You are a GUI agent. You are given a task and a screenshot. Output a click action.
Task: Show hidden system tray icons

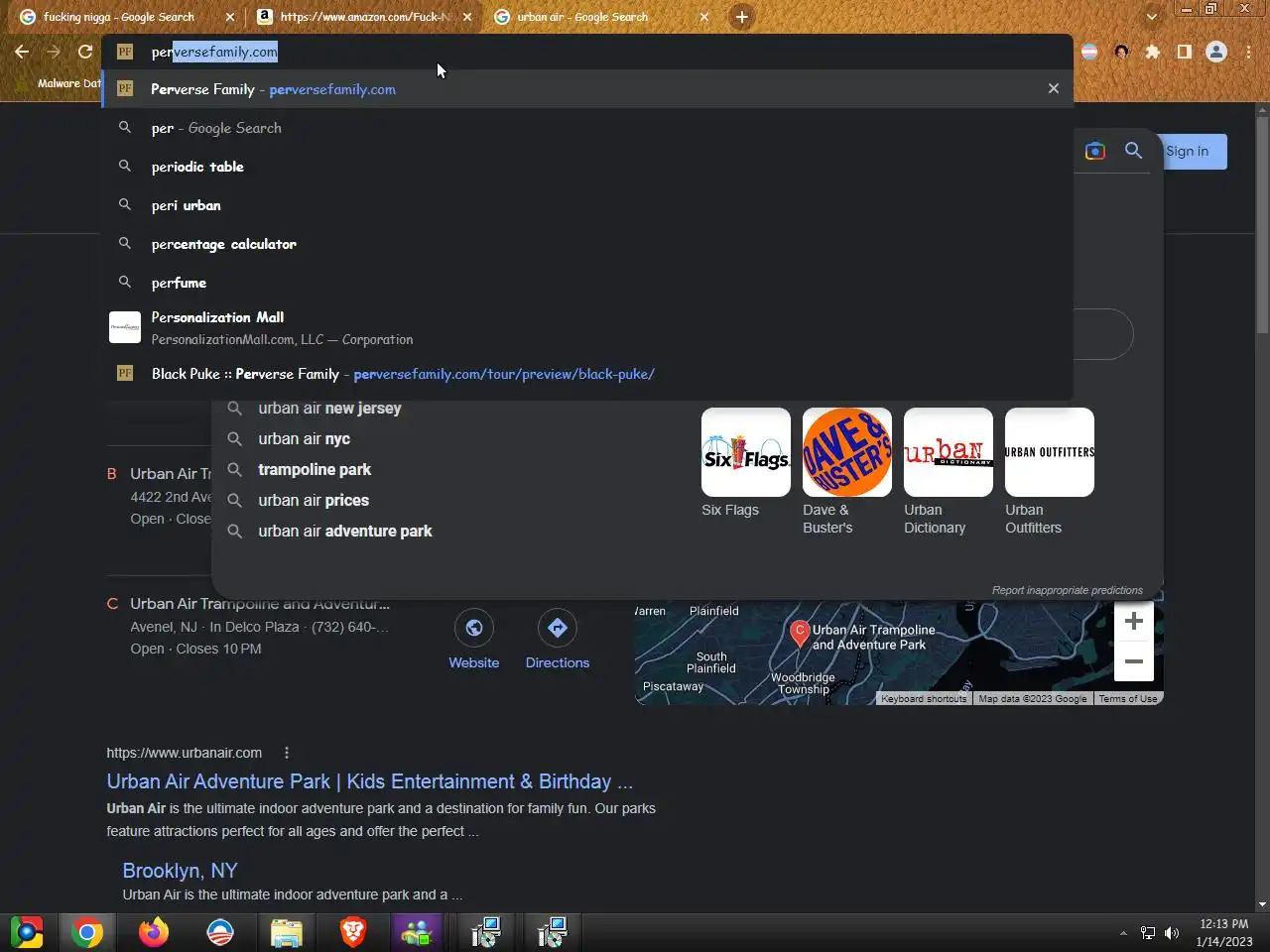point(1123,933)
